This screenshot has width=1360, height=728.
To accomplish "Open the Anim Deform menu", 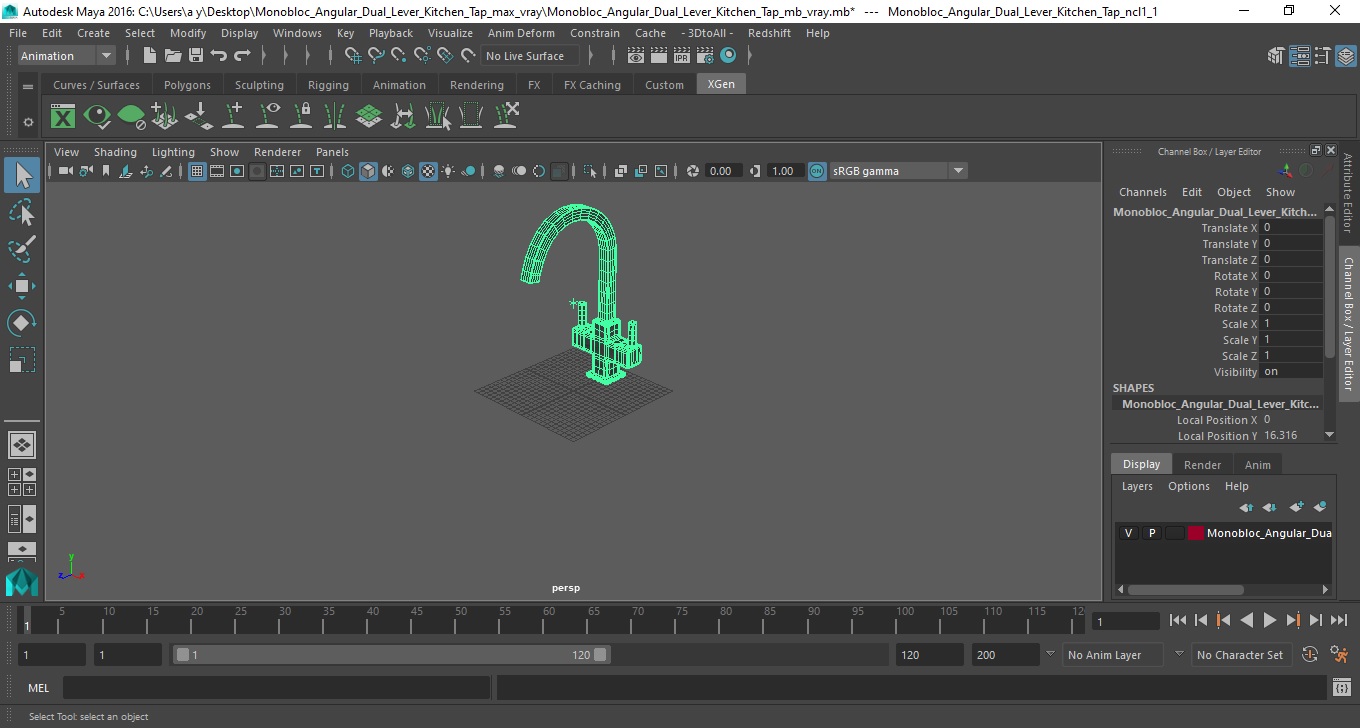I will tap(521, 33).
